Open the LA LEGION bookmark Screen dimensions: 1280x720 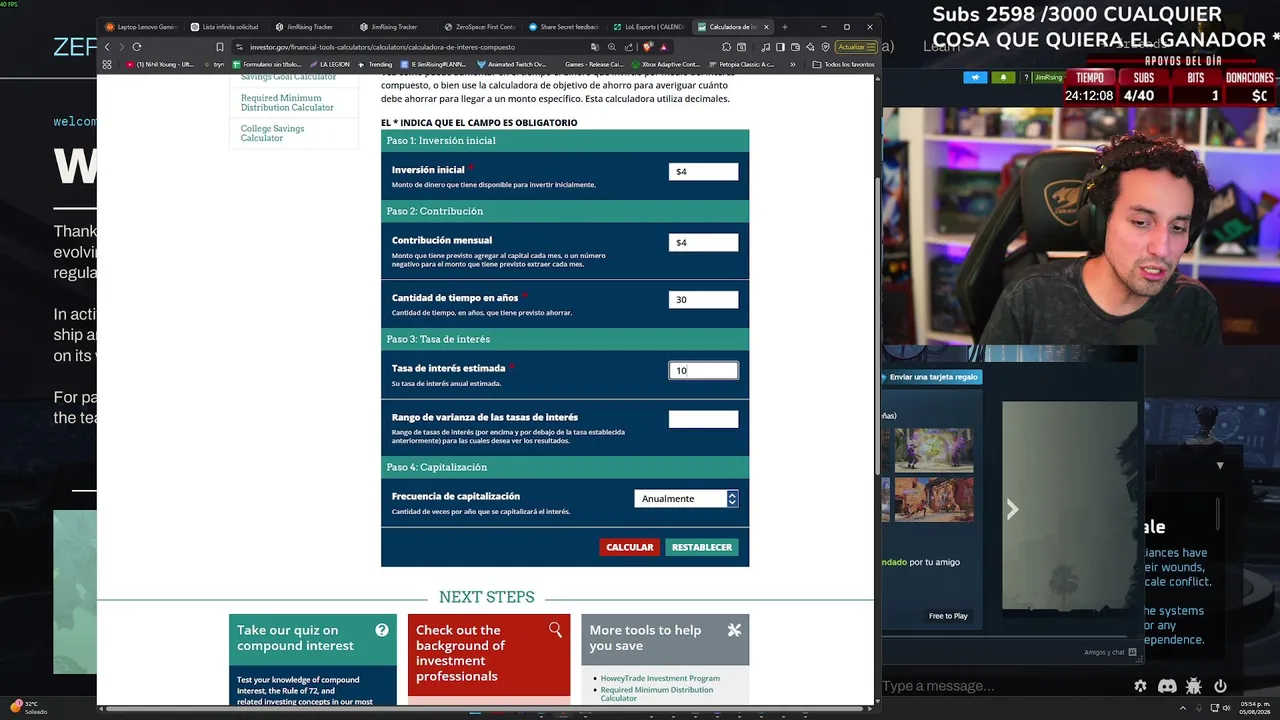[329, 64]
